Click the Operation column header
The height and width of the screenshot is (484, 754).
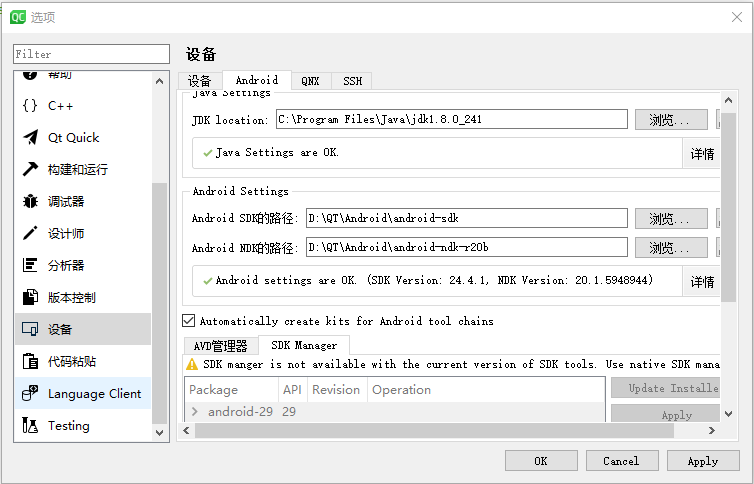tap(486, 389)
